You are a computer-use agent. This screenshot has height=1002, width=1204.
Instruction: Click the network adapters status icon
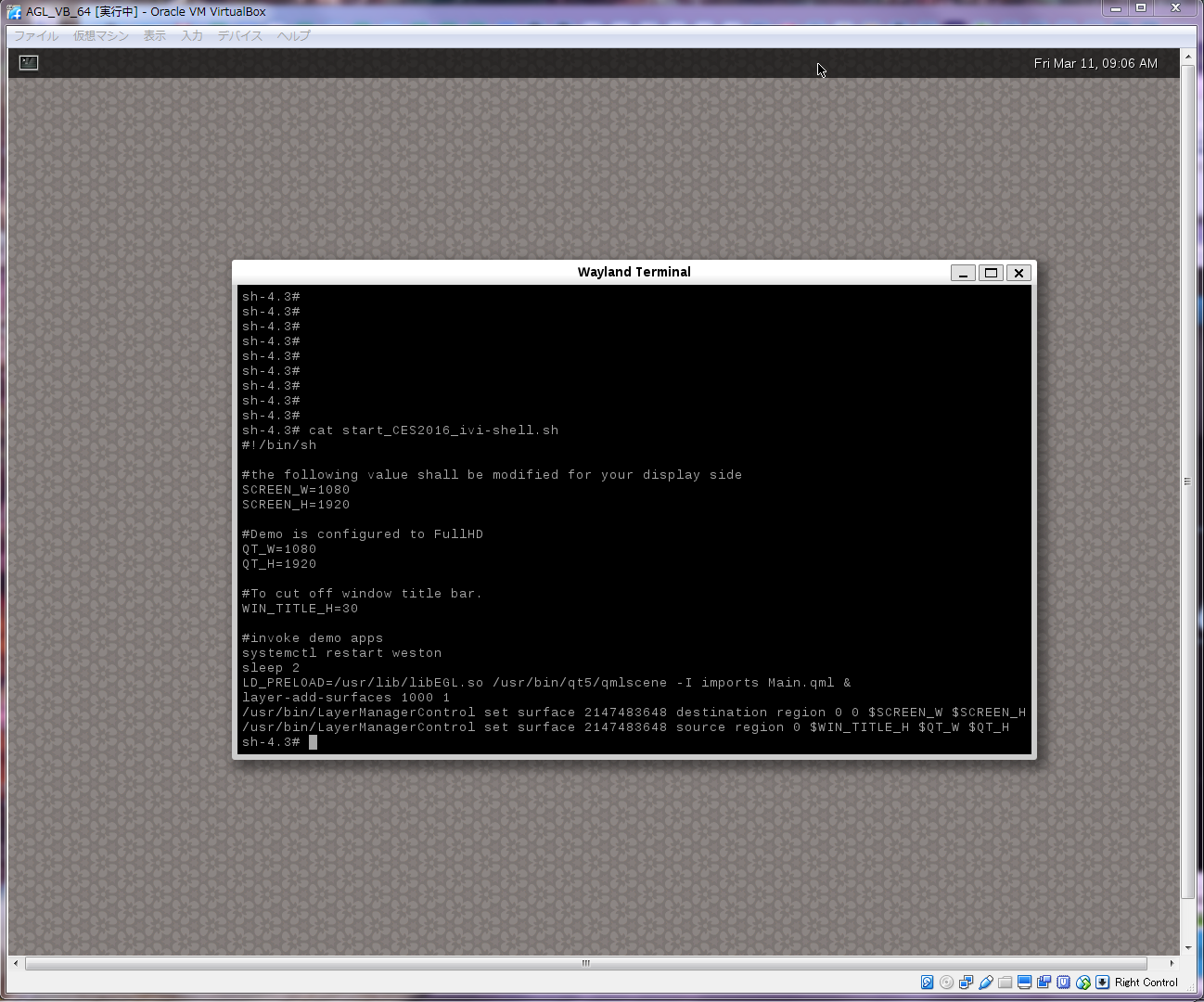click(966, 982)
